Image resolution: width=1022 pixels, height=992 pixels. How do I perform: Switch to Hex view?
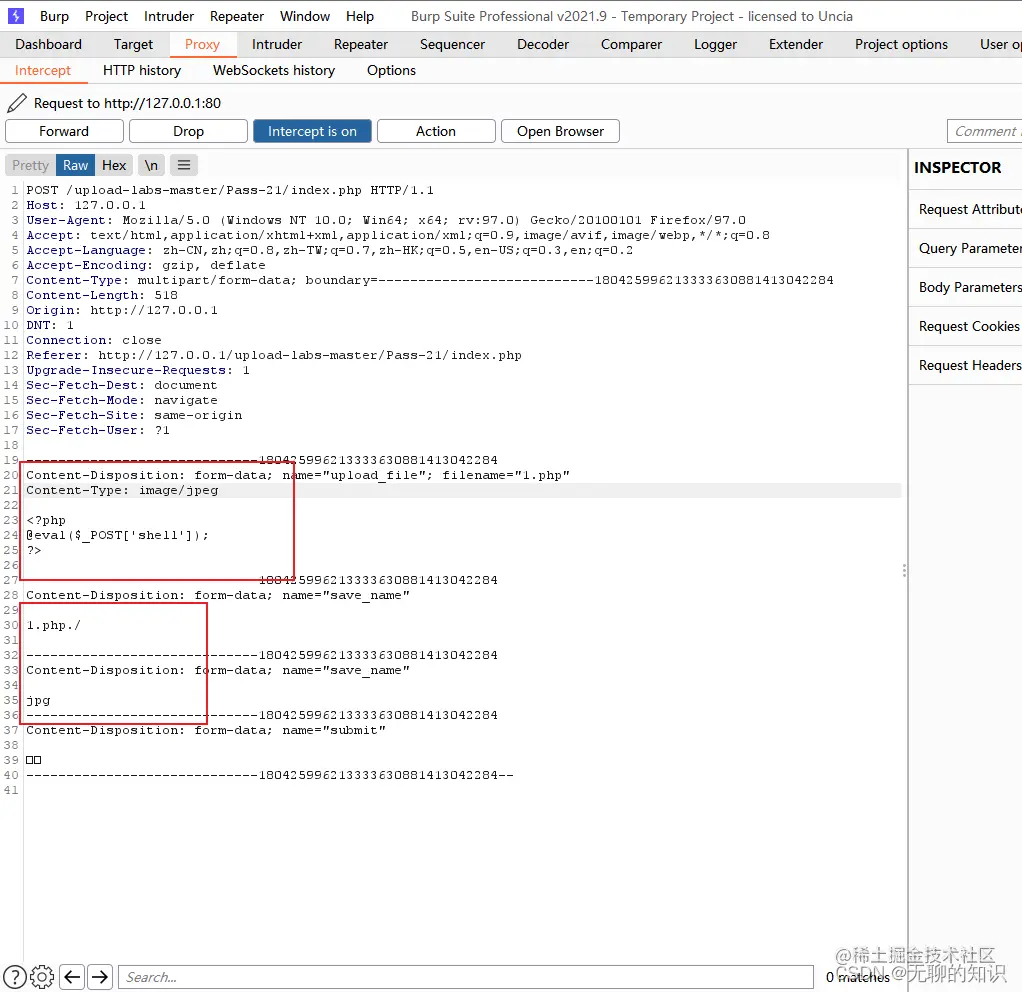click(x=114, y=166)
